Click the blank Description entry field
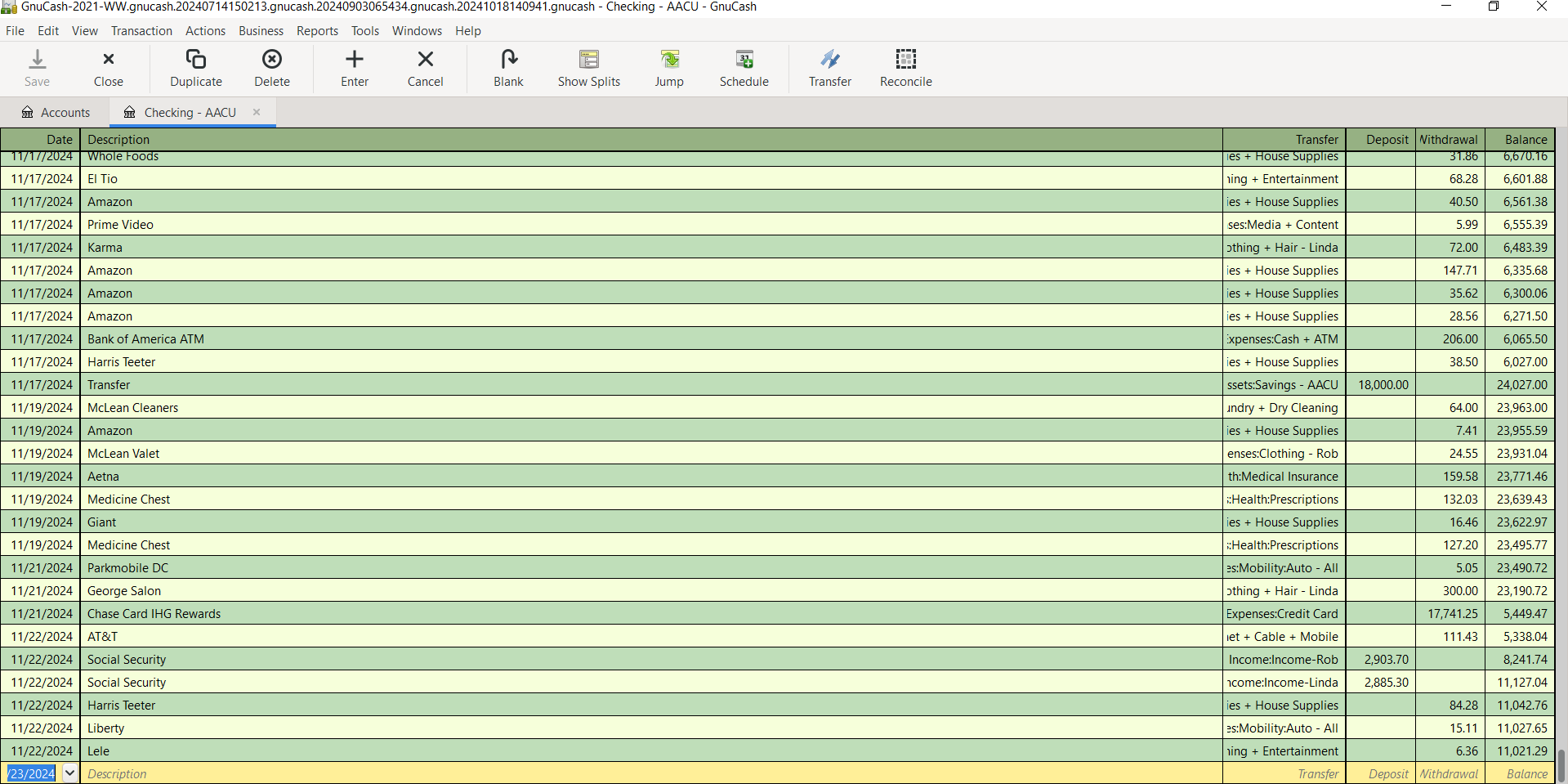This screenshot has height=784, width=1568. tap(651, 773)
